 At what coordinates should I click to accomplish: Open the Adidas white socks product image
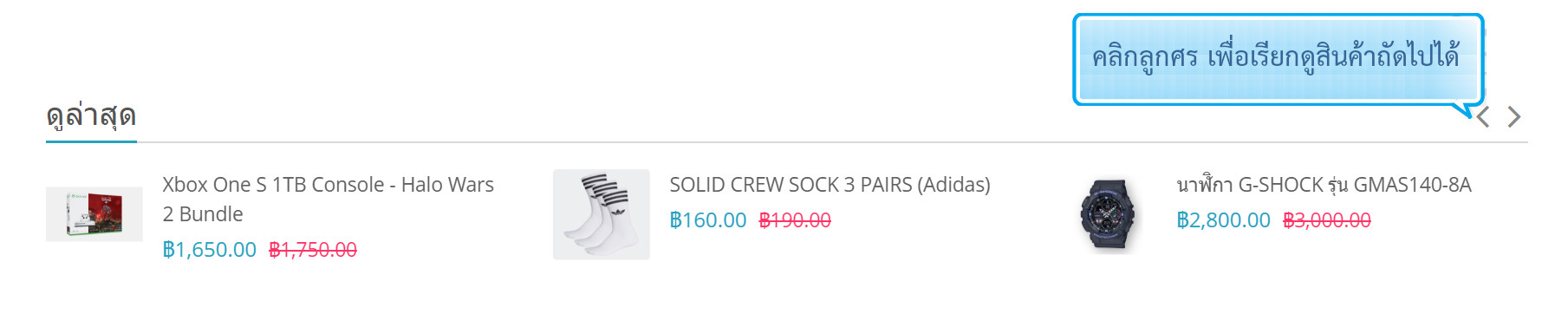(602, 214)
